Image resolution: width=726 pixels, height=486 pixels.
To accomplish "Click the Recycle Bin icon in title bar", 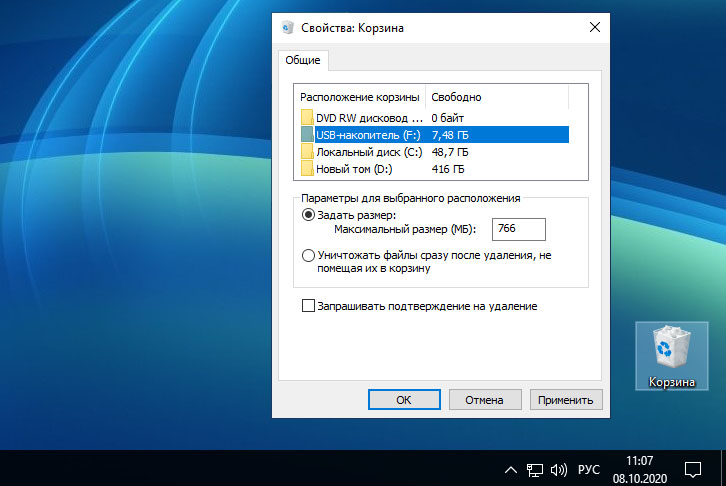I will click(x=288, y=28).
